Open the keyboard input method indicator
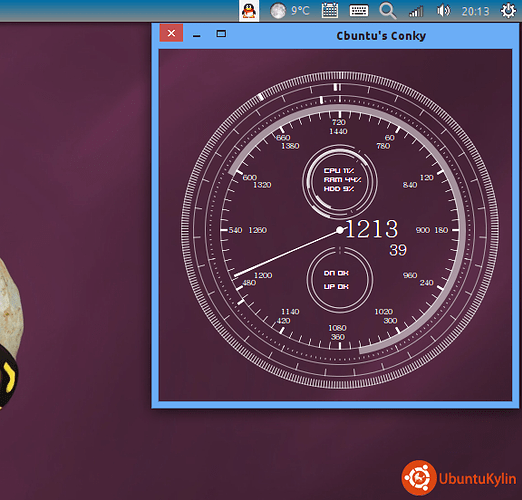522x500 pixels. coord(359,11)
